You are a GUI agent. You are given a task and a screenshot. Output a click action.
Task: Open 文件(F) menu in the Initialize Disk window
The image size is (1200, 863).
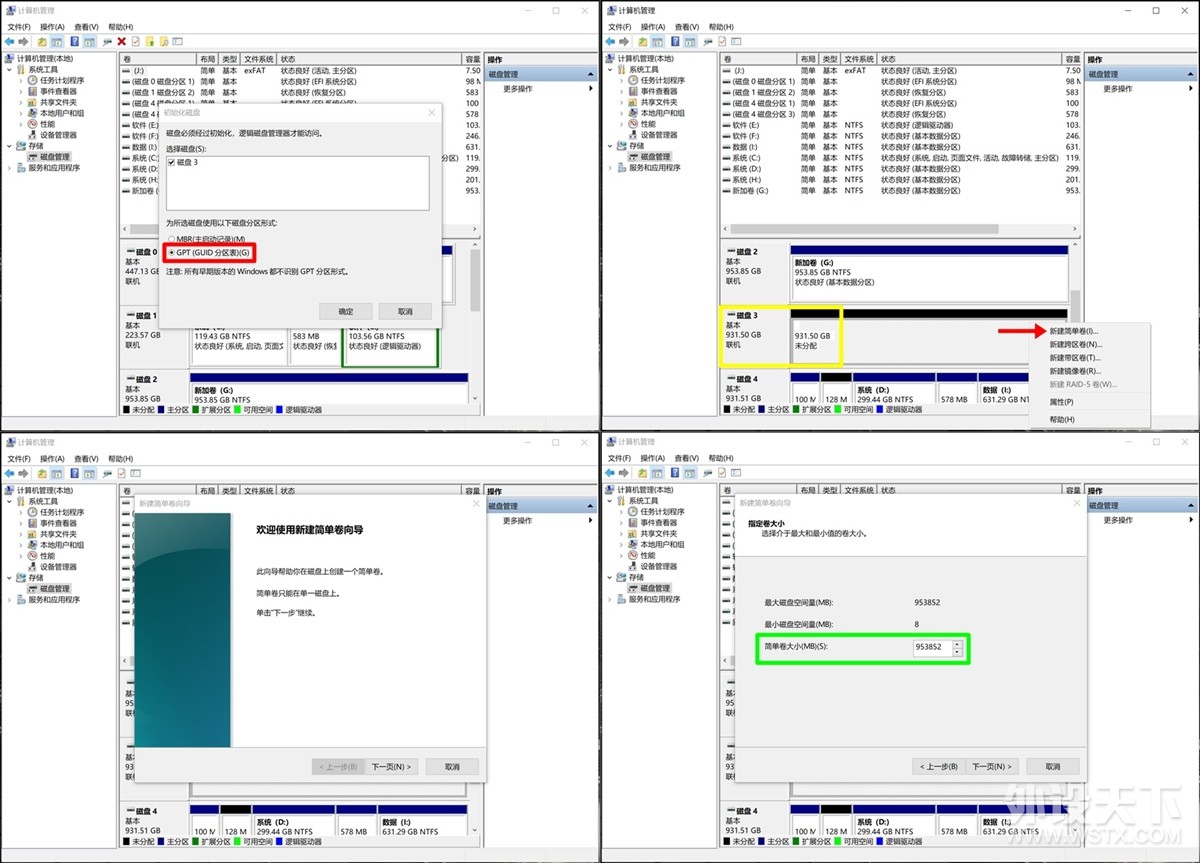pyautogui.click(x=19, y=27)
